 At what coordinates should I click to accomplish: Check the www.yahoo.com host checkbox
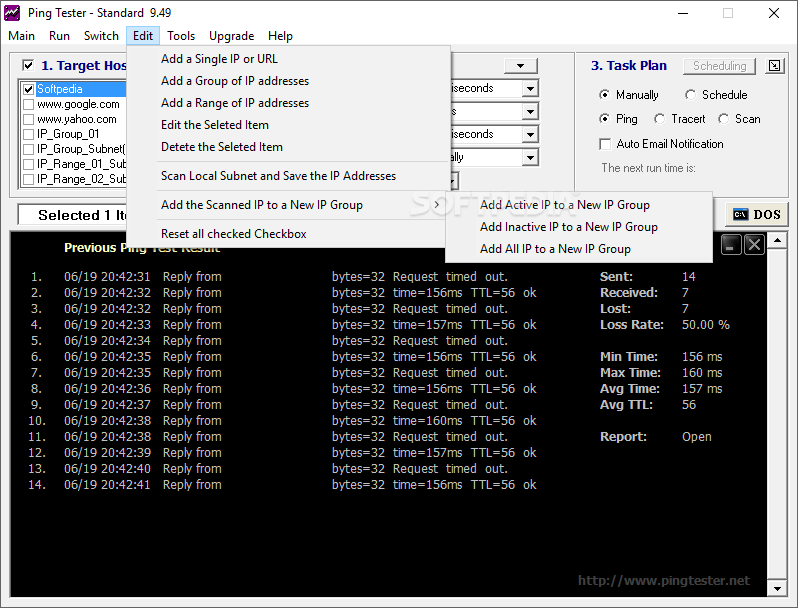(28, 119)
